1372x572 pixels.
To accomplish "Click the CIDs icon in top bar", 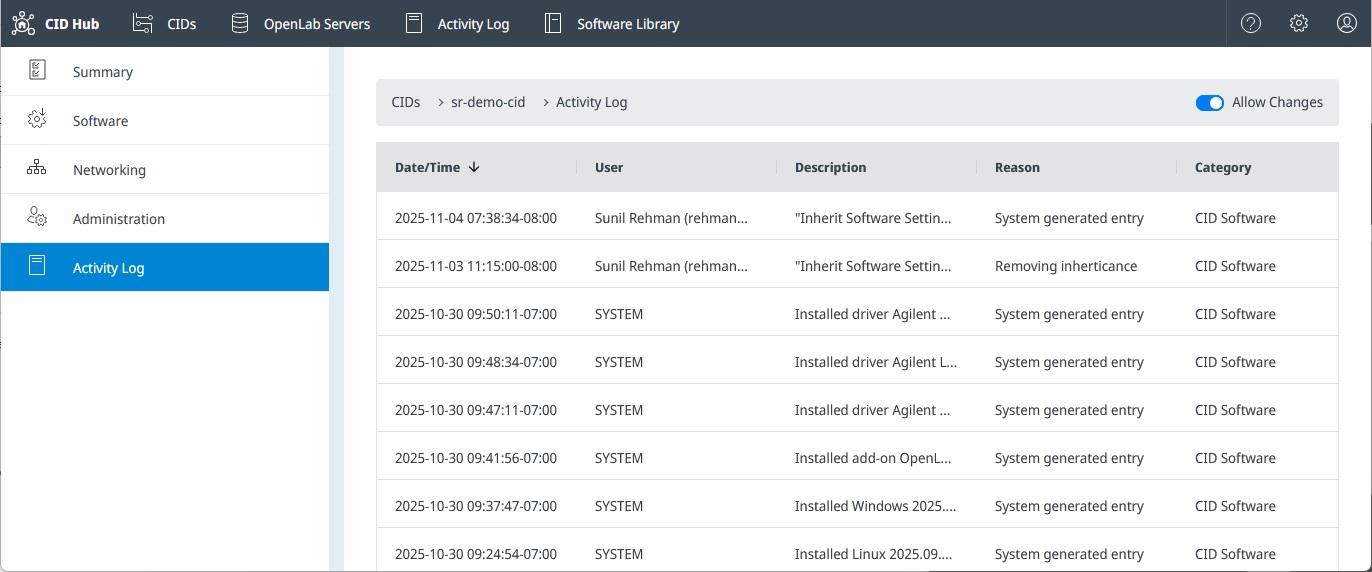I will [143, 23].
